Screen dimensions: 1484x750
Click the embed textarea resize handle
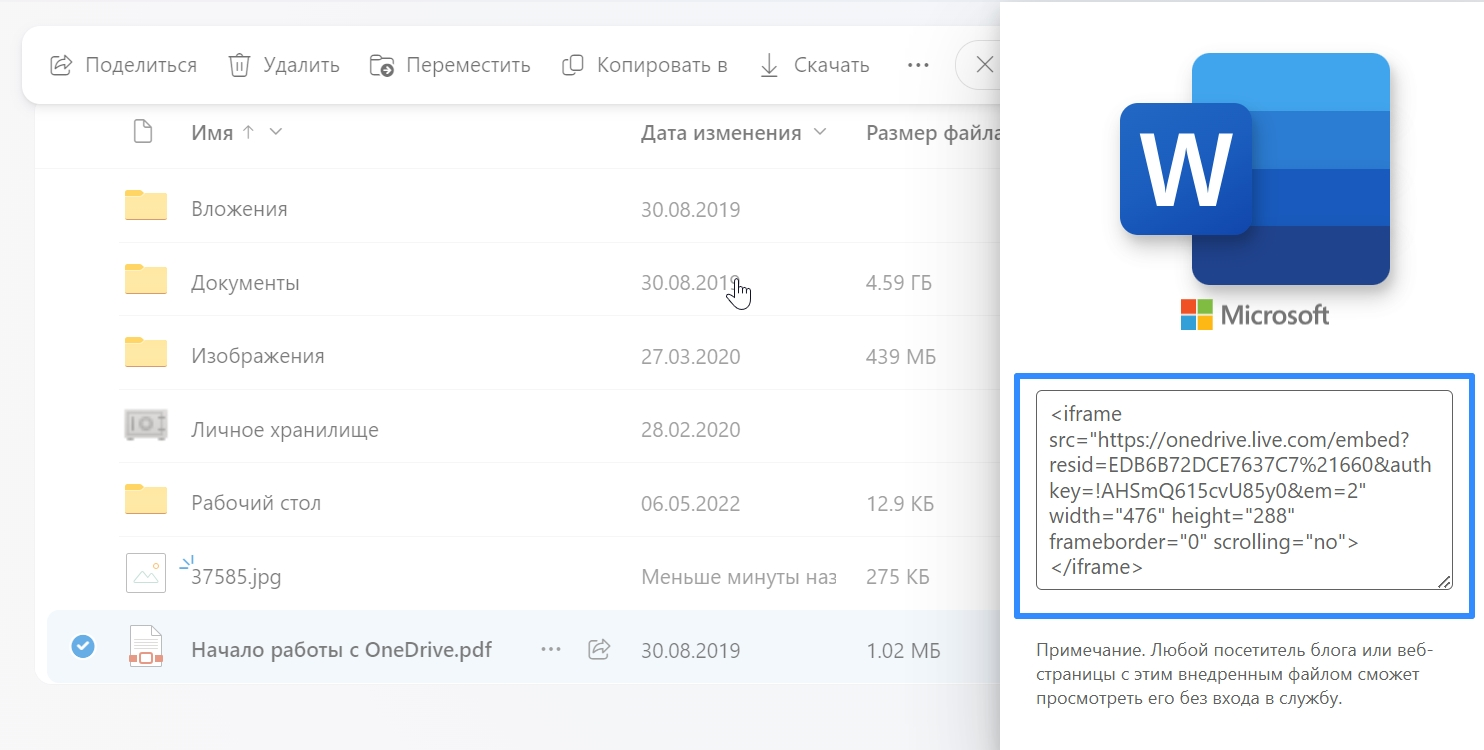click(x=1444, y=581)
